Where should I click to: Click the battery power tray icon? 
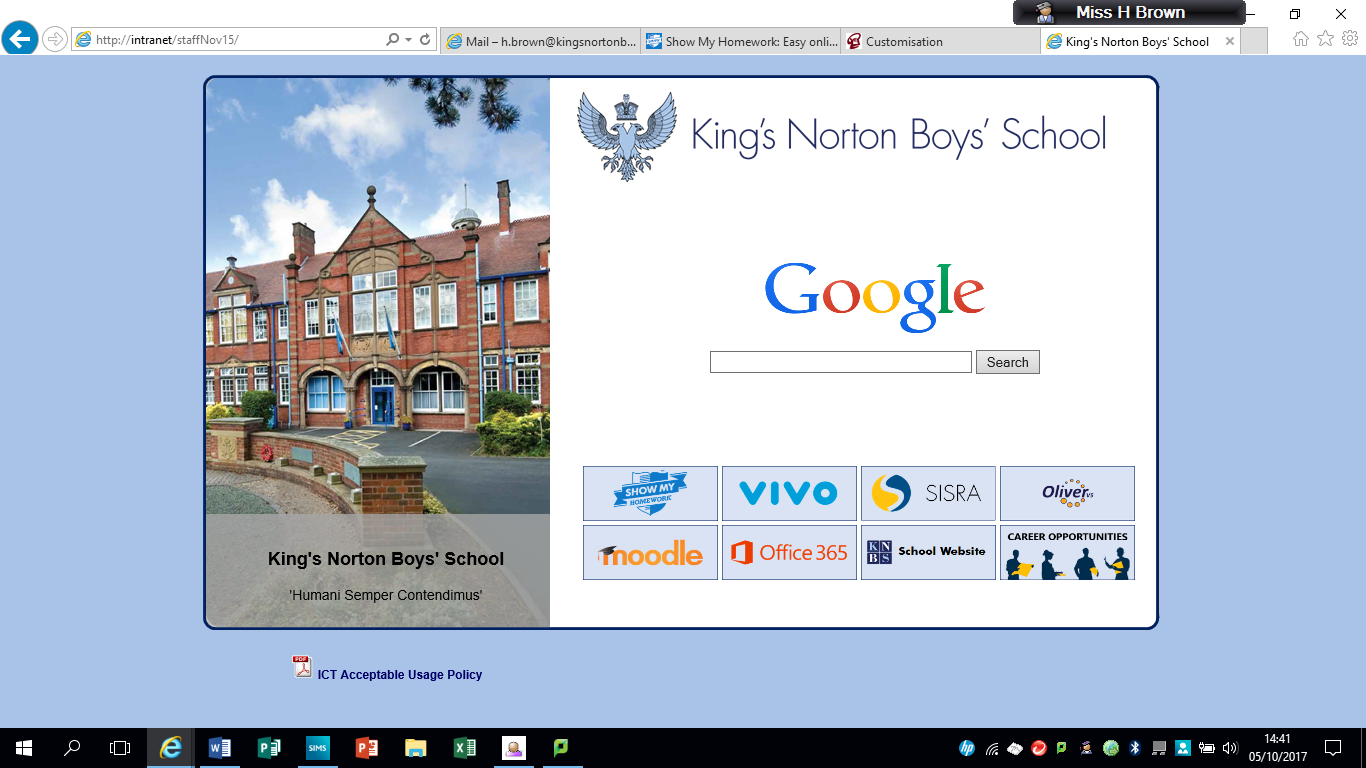point(1207,747)
